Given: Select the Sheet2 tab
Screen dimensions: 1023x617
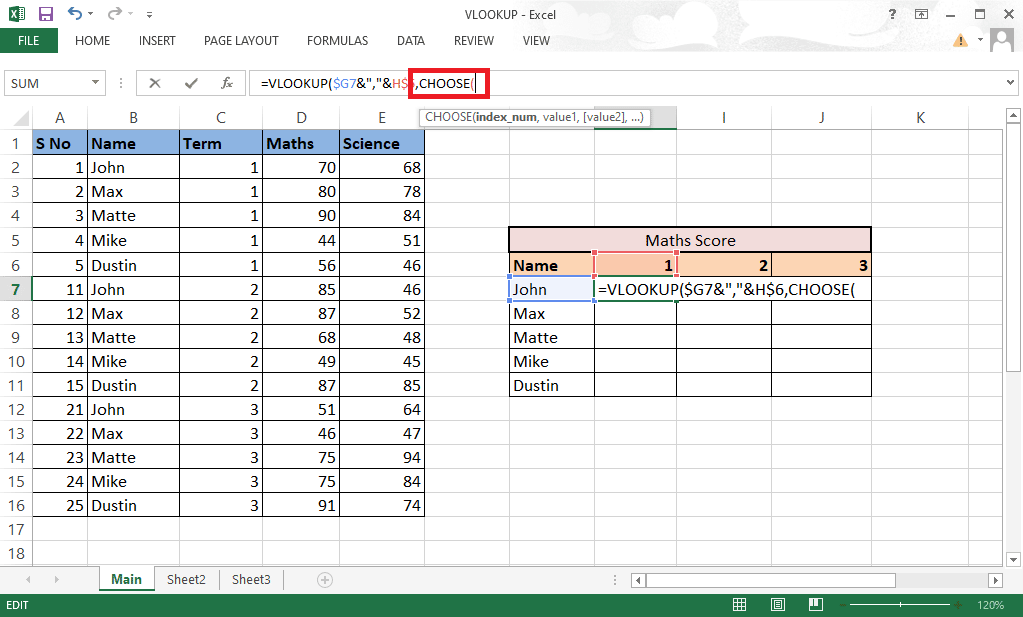Looking at the screenshot, I should point(186,579).
